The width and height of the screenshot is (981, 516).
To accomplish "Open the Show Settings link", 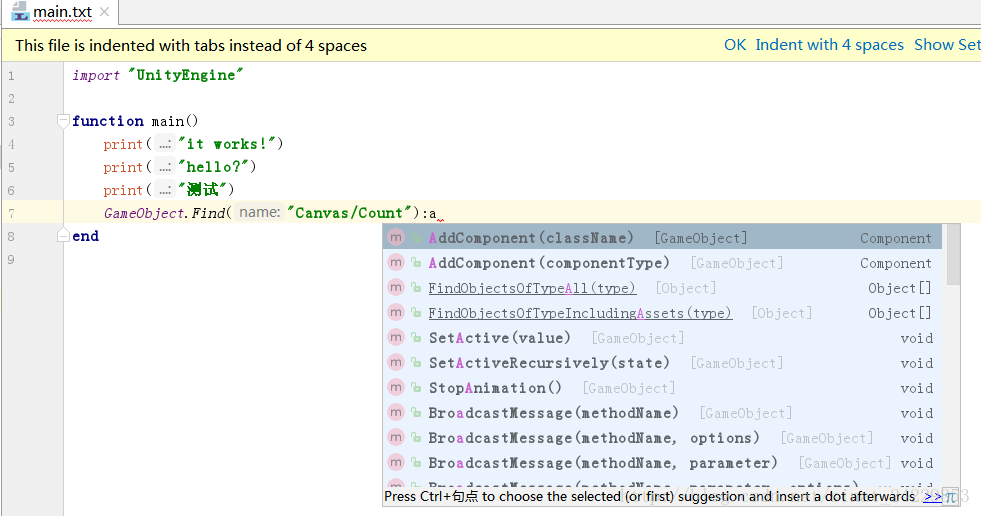I will tap(947, 45).
